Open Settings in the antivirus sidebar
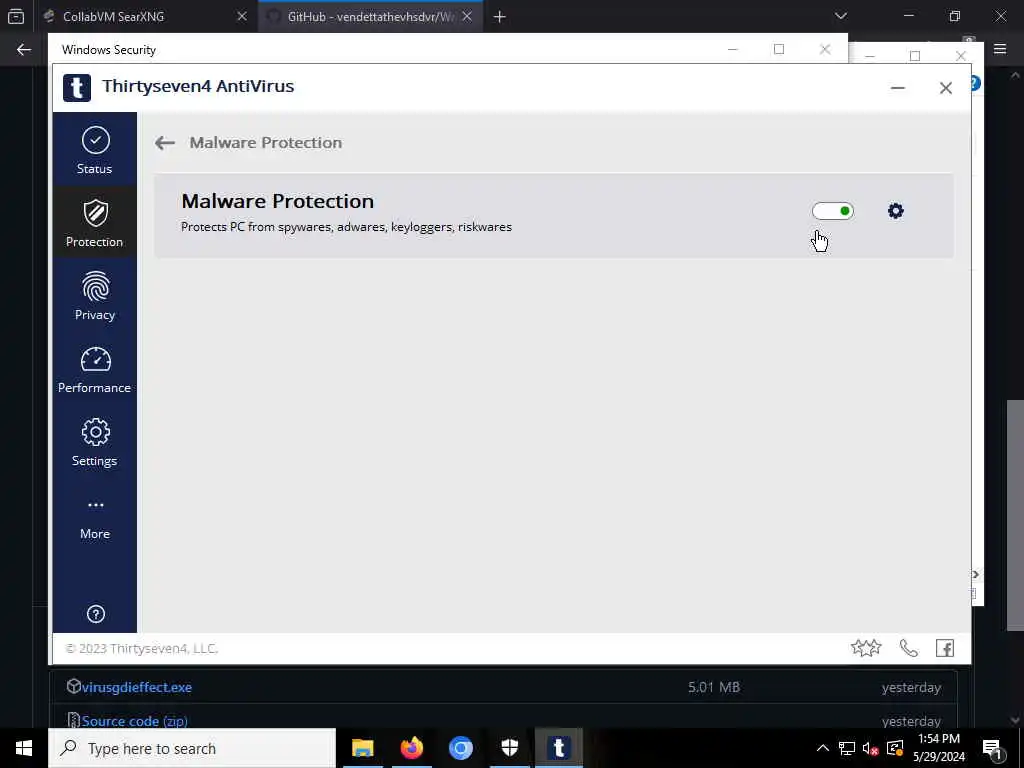Viewport: 1024px width, 768px height. click(x=95, y=443)
